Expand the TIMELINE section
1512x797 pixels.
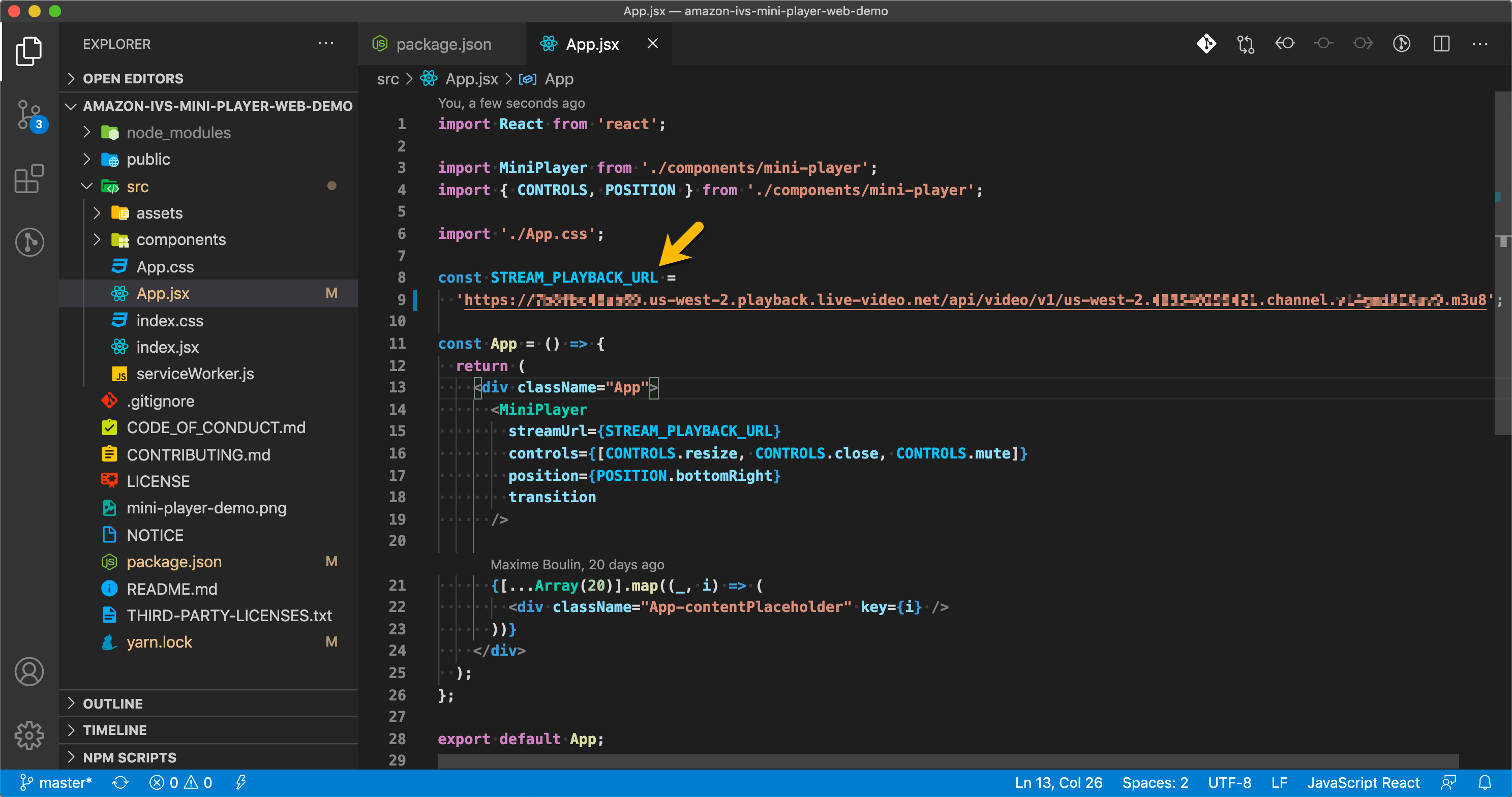pos(114,729)
